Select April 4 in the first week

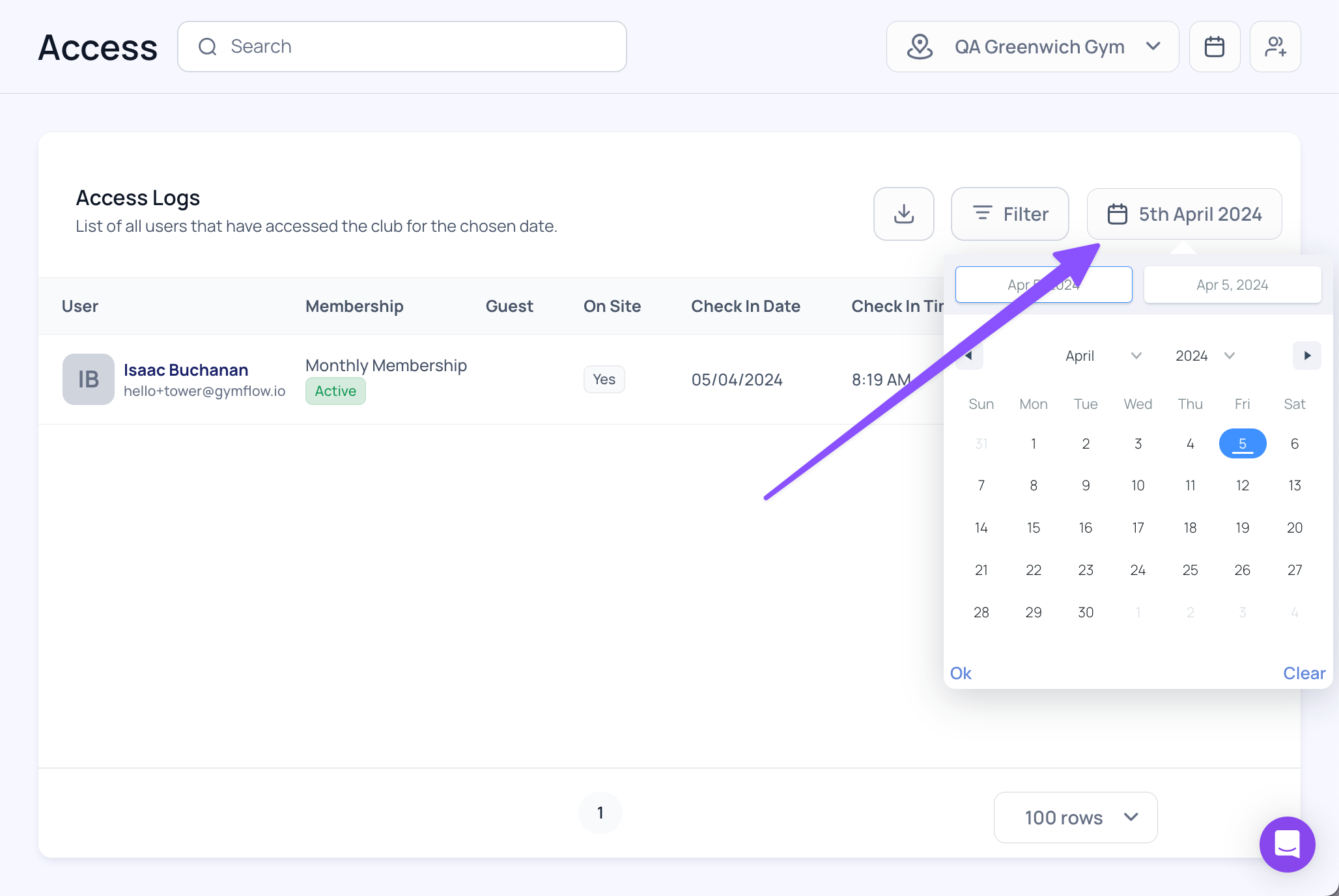pyautogui.click(x=1190, y=443)
